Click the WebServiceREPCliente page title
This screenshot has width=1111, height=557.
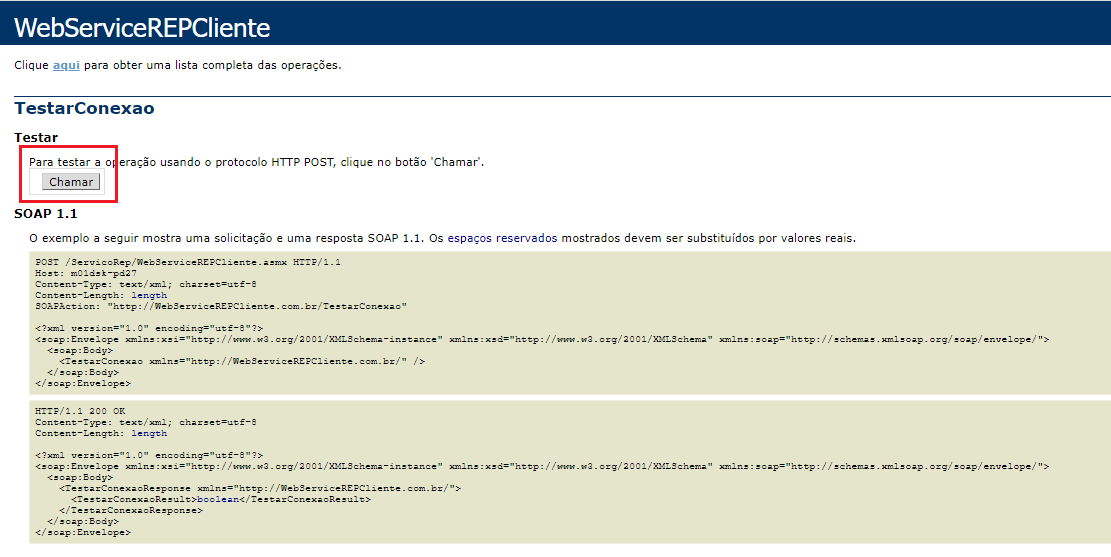pos(142,28)
